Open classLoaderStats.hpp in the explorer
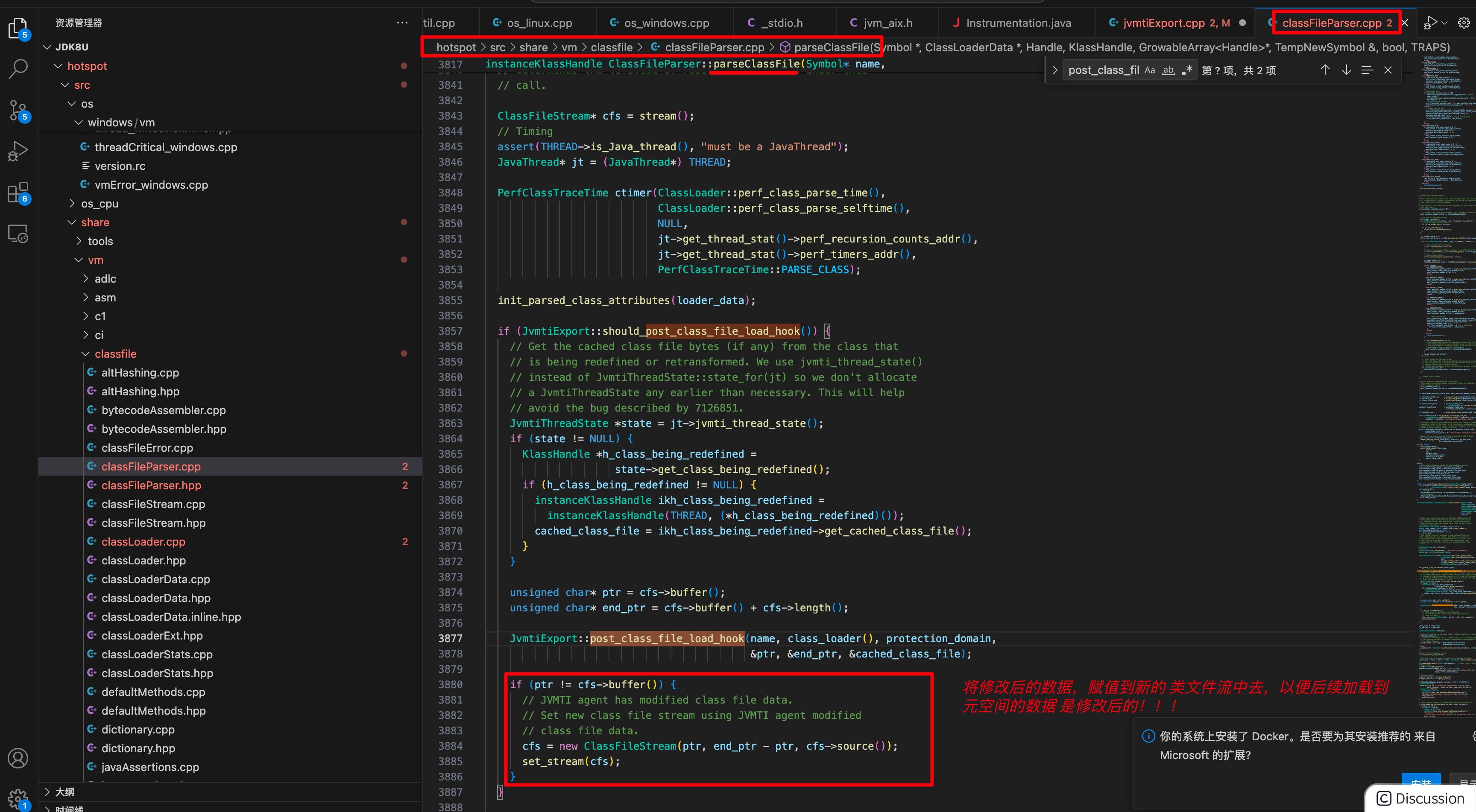 point(230,673)
